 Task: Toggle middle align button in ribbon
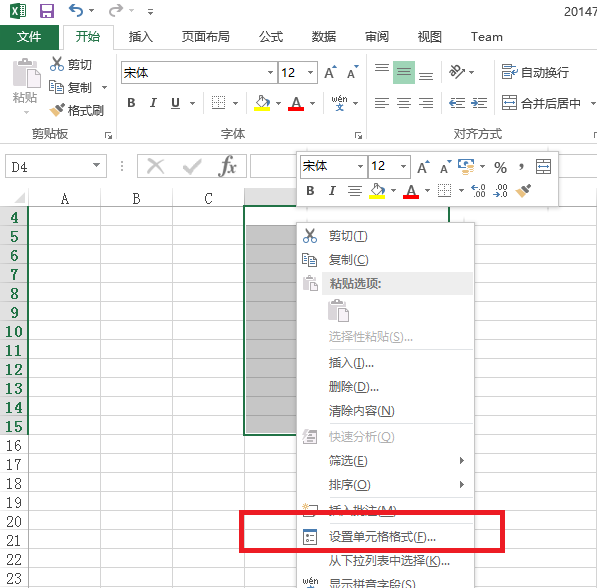[404, 72]
